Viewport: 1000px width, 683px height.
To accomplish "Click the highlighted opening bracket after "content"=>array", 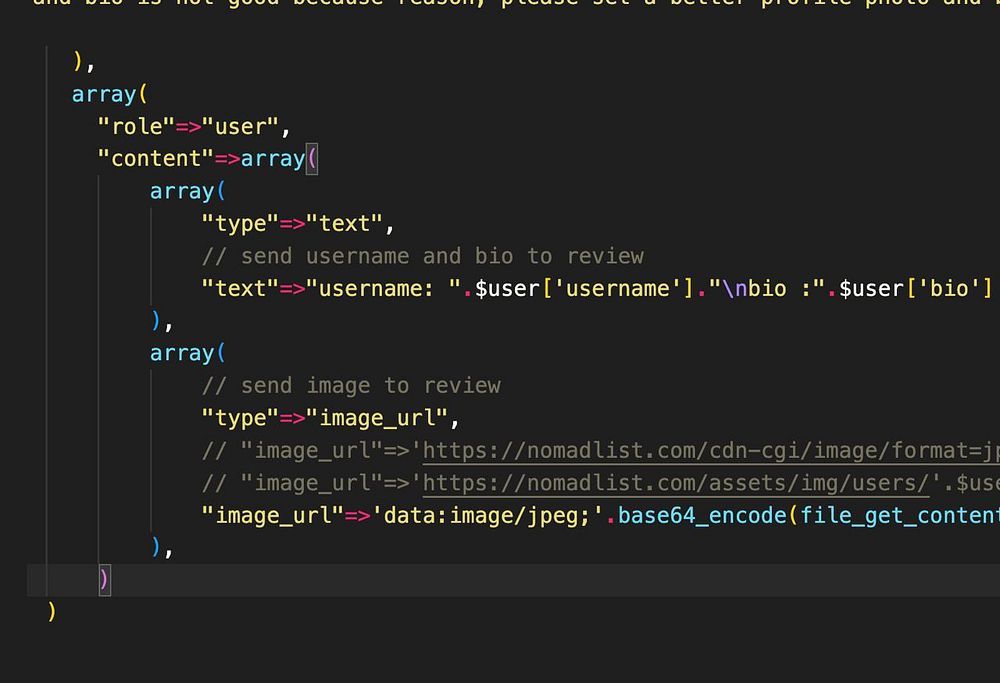I will pyautogui.click(x=311, y=159).
